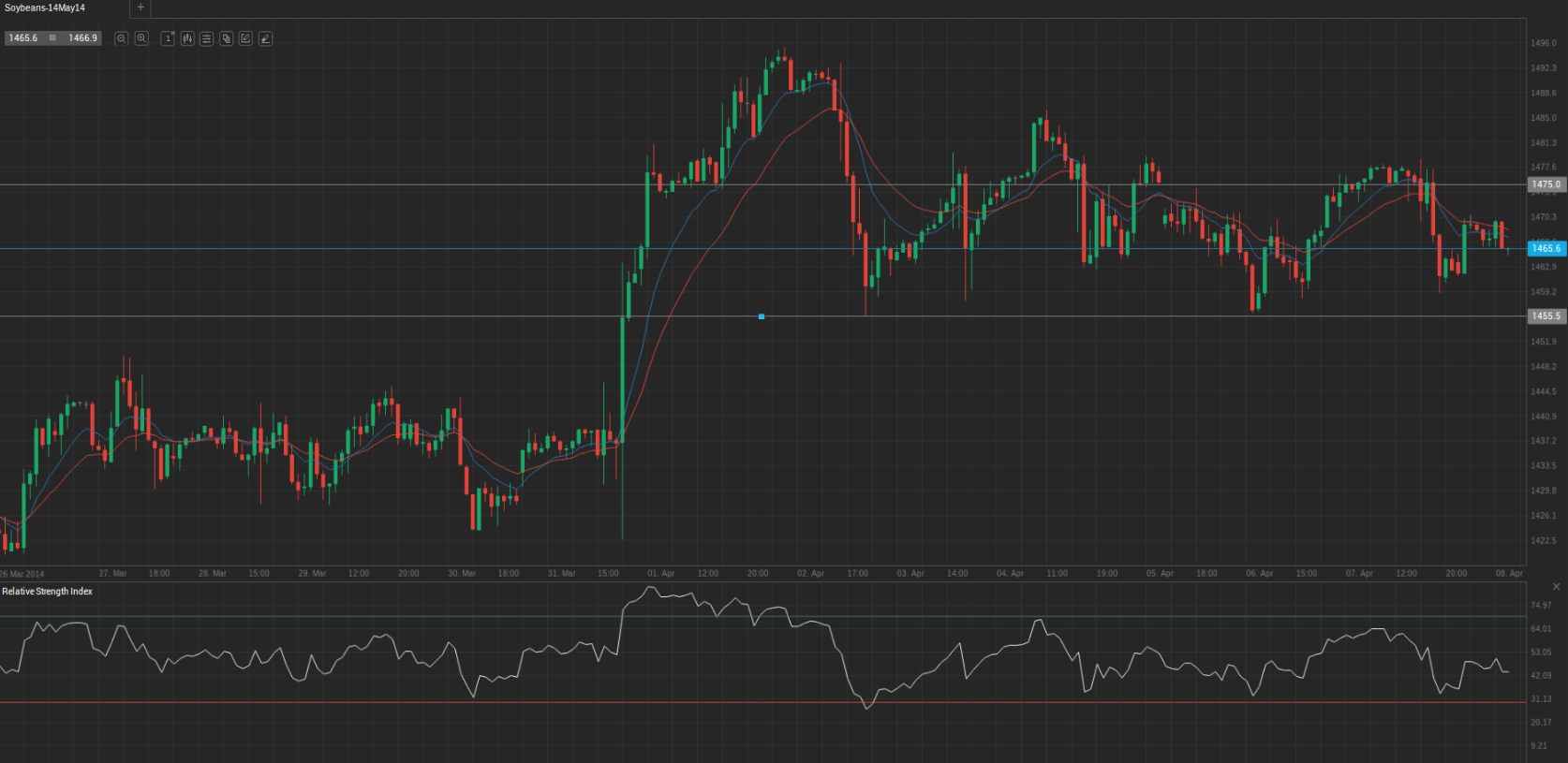Switch to the Soybeans-14May14 tab
The image size is (1568, 763).
pos(45,7)
